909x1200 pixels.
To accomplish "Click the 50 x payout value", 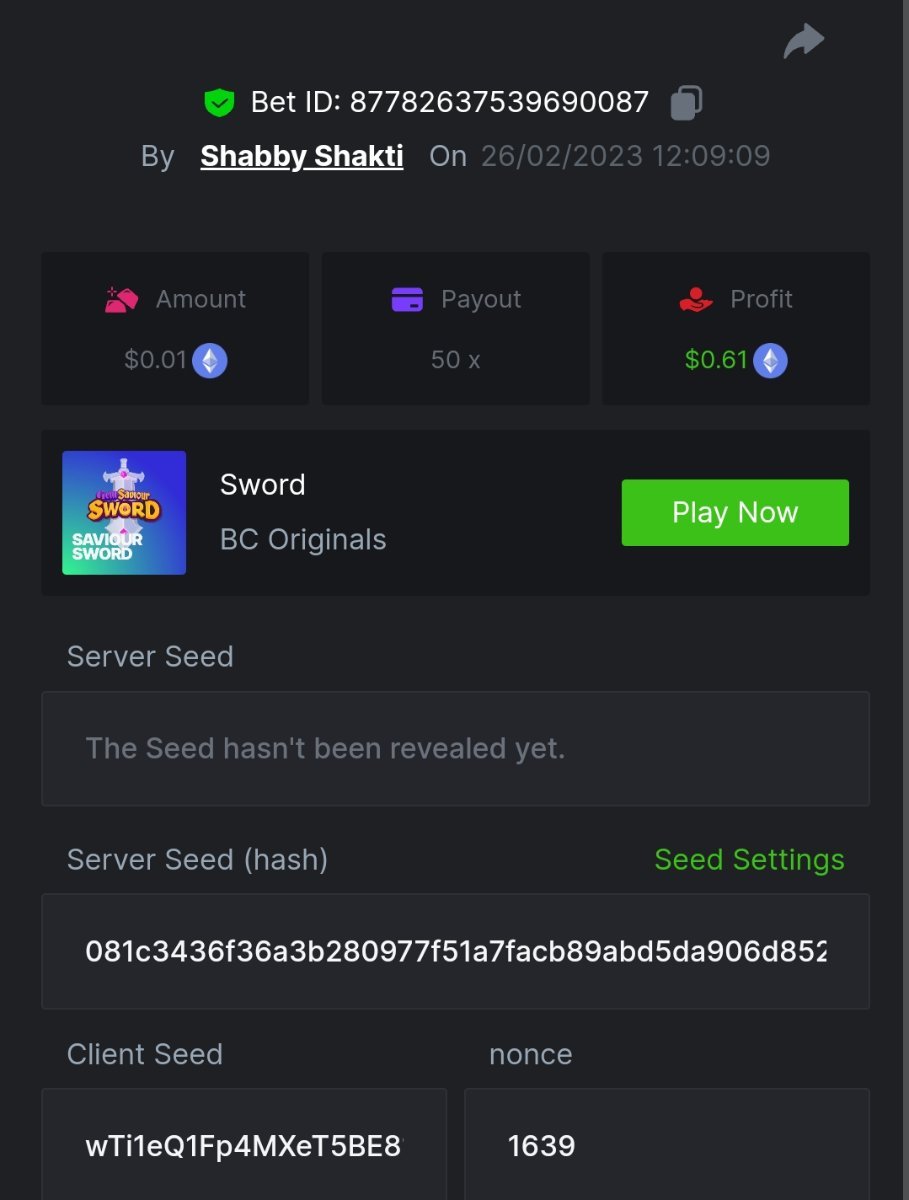I will coord(455,360).
